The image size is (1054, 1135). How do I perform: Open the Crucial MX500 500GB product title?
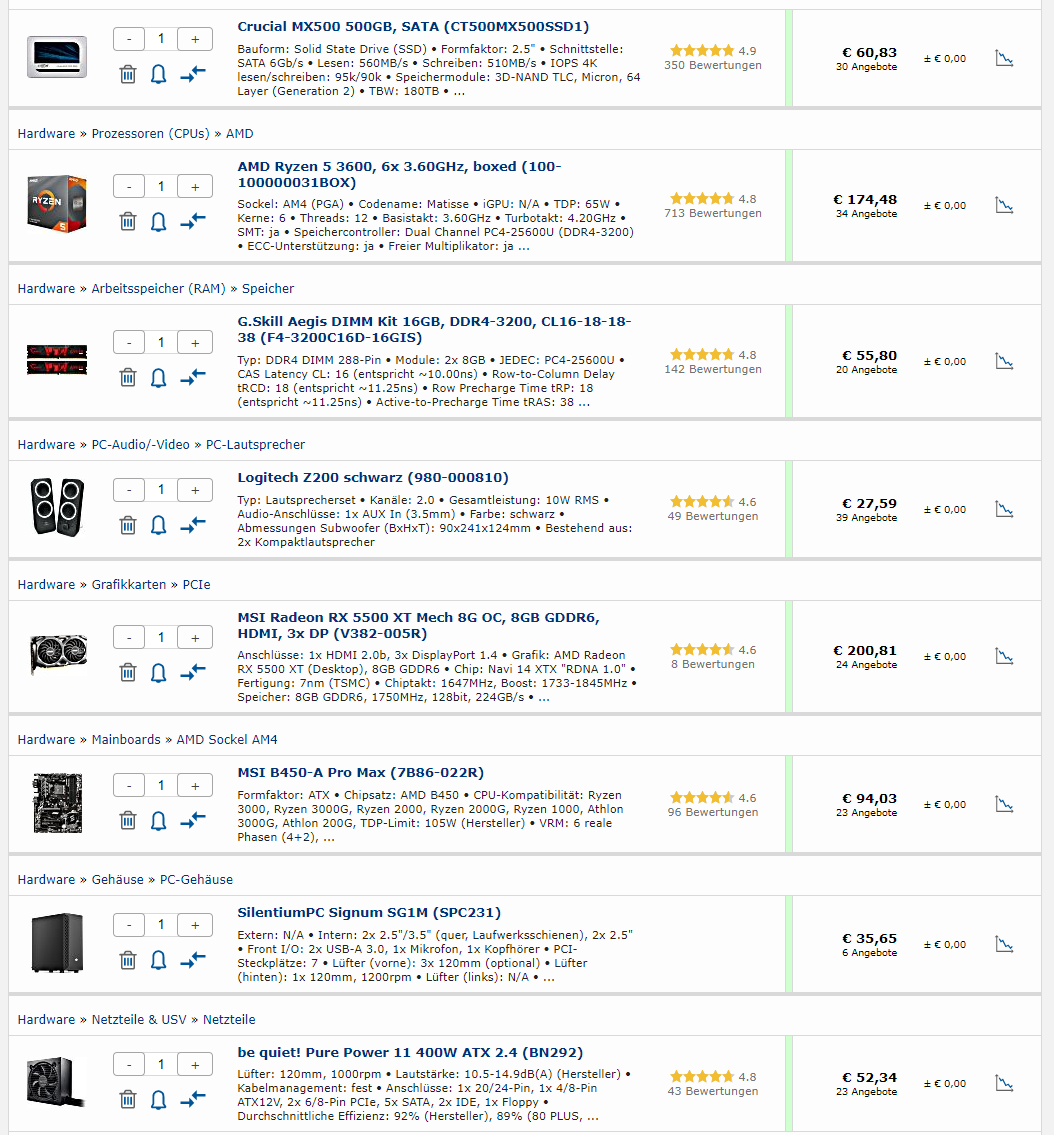pos(413,27)
